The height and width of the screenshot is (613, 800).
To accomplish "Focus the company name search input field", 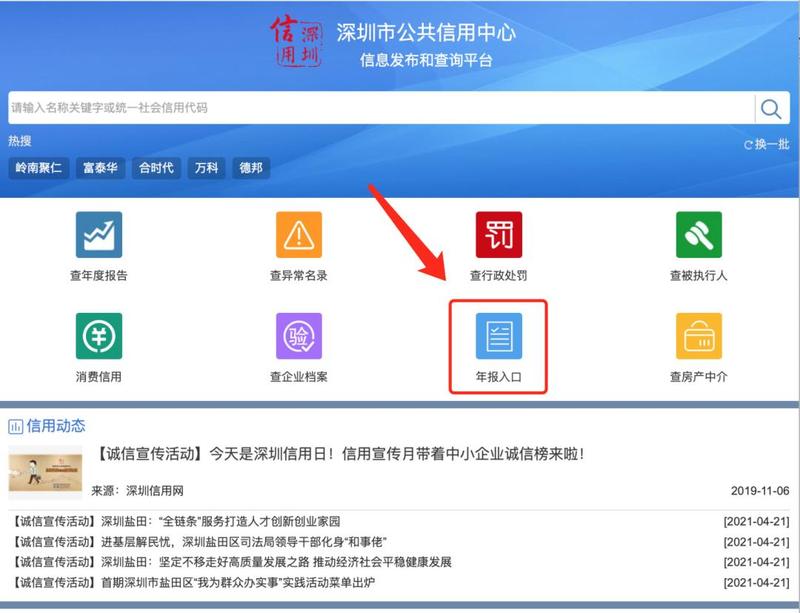I will [380, 108].
